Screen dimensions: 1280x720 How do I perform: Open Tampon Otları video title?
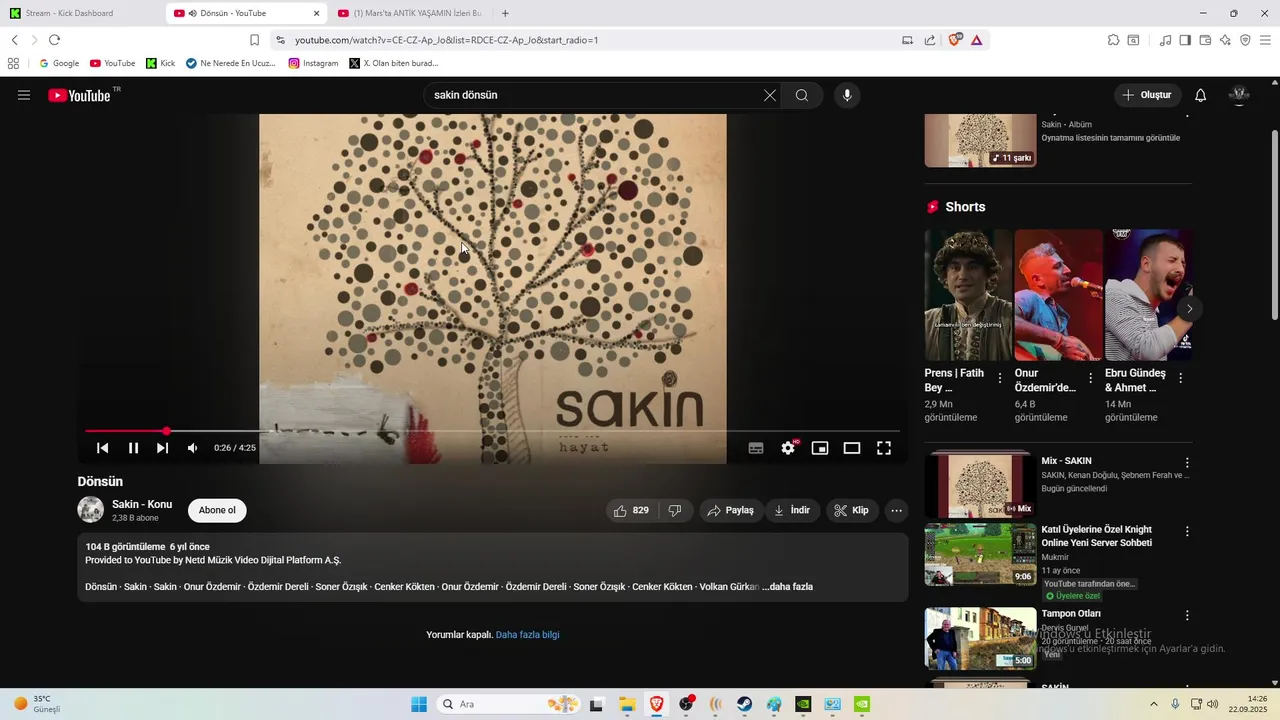pos(1071,614)
